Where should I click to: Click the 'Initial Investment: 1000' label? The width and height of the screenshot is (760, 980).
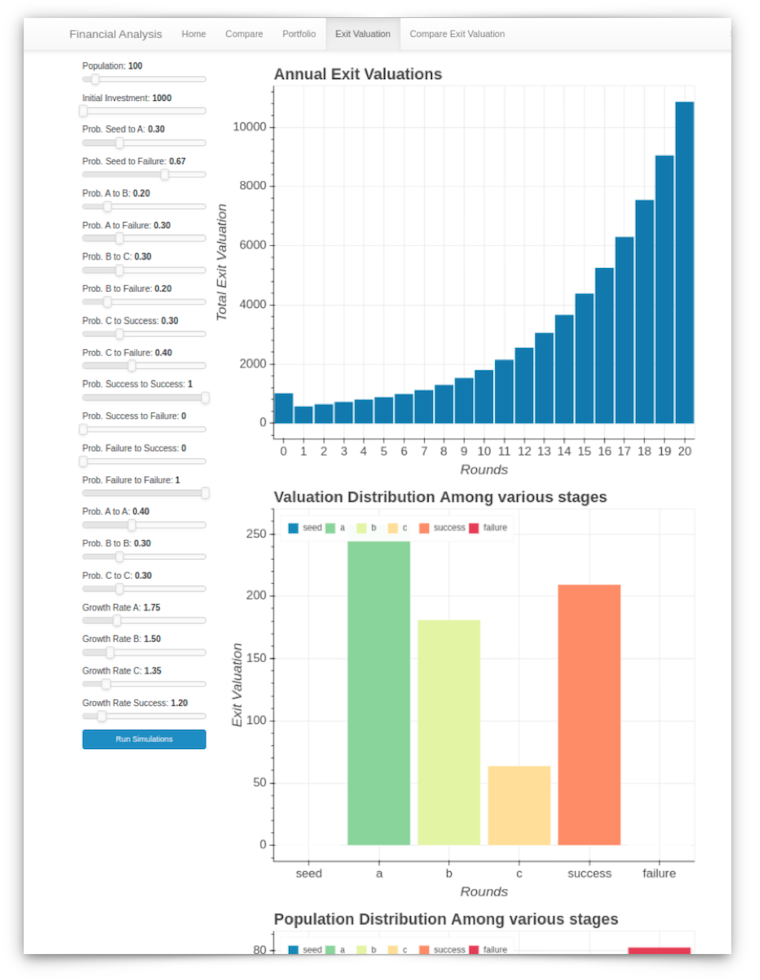(126, 98)
